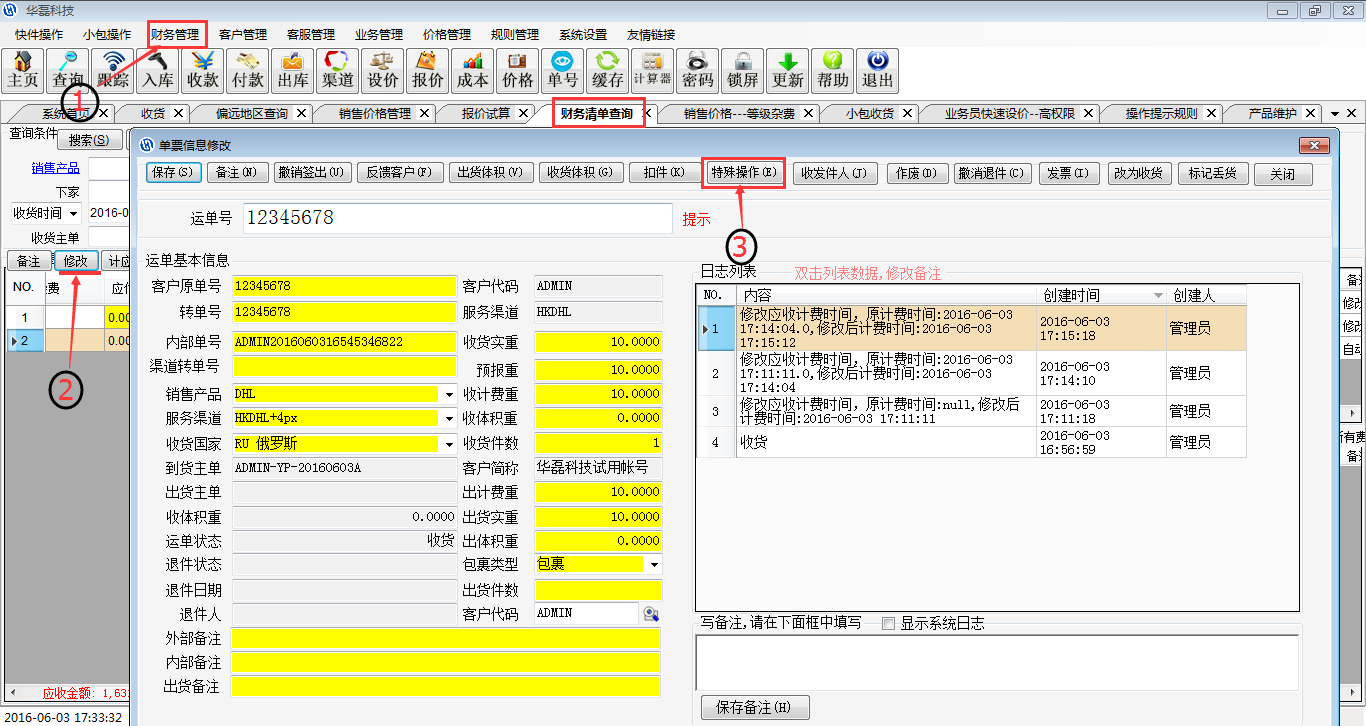Image resolution: width=1366 pixels, height=726 pixels.
Task: Open the 财务管理 menu
Action: [x=175, y=34]
